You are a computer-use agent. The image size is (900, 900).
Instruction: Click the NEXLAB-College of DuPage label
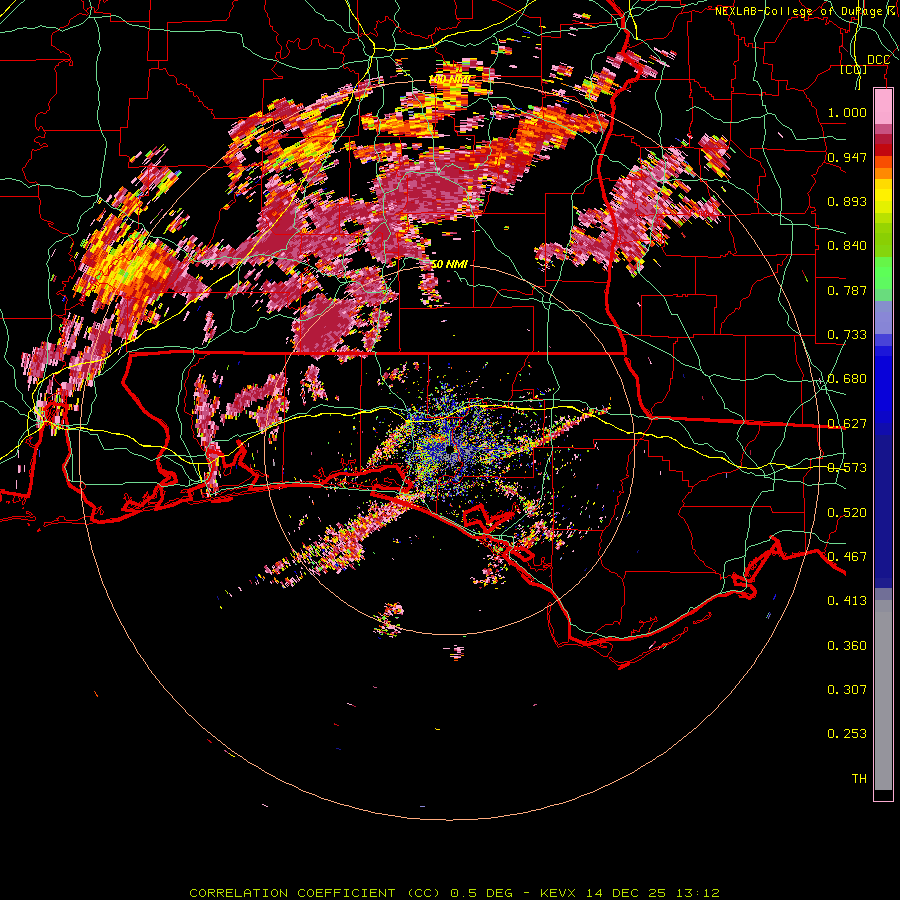pyautogui.click(x=807, y=11)
